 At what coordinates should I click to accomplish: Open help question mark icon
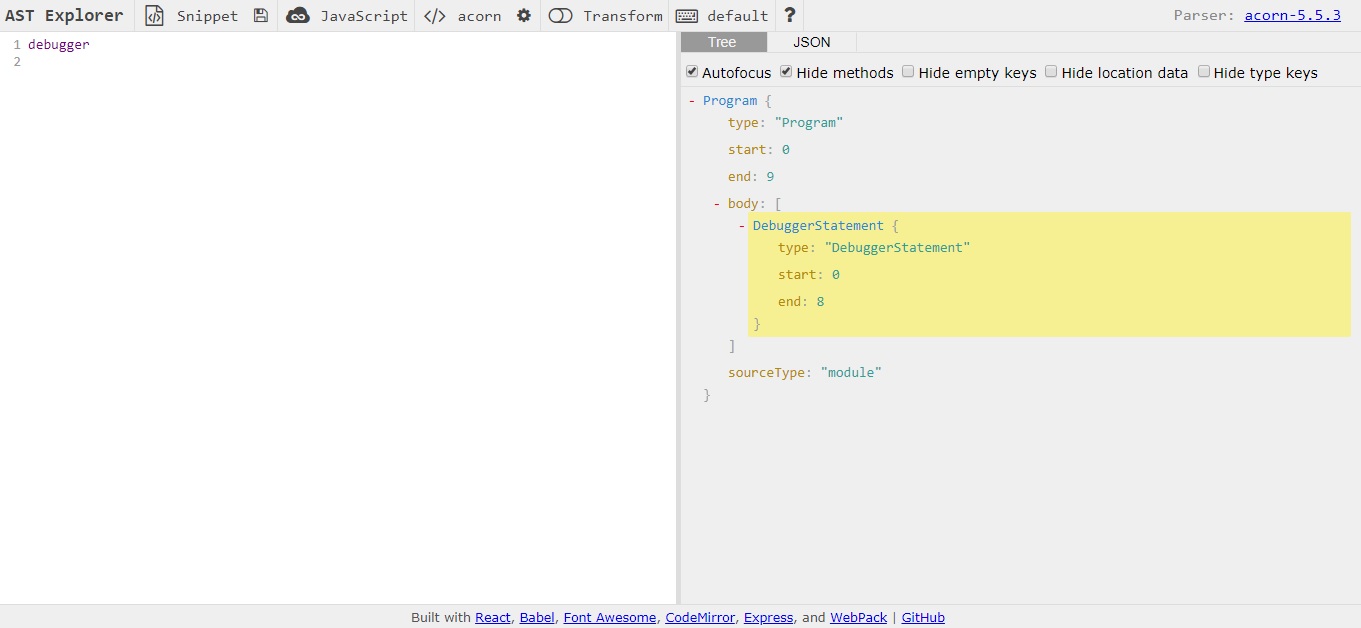(790, 16)
